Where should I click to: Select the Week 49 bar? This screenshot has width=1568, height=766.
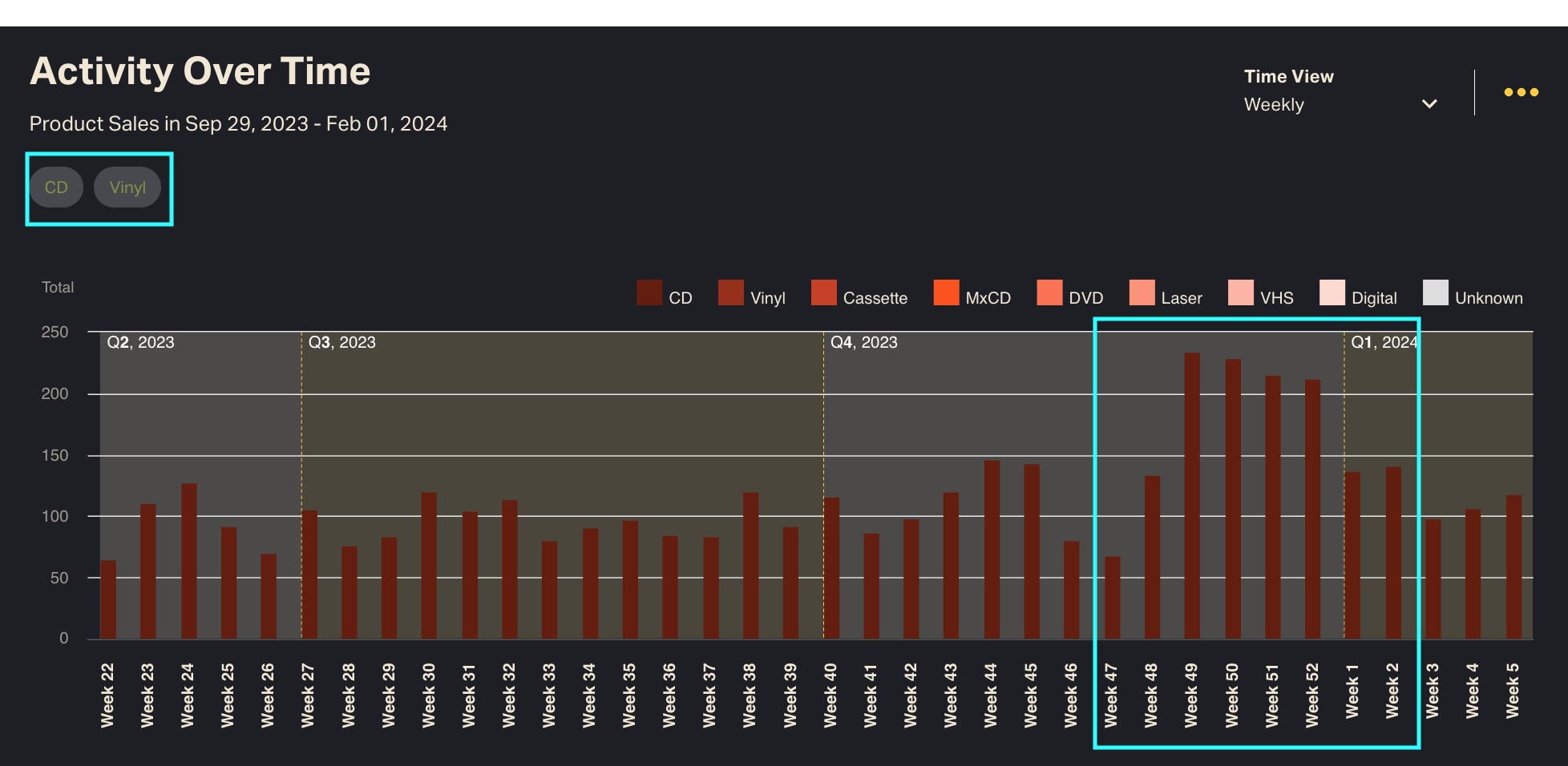[1192, 495]
